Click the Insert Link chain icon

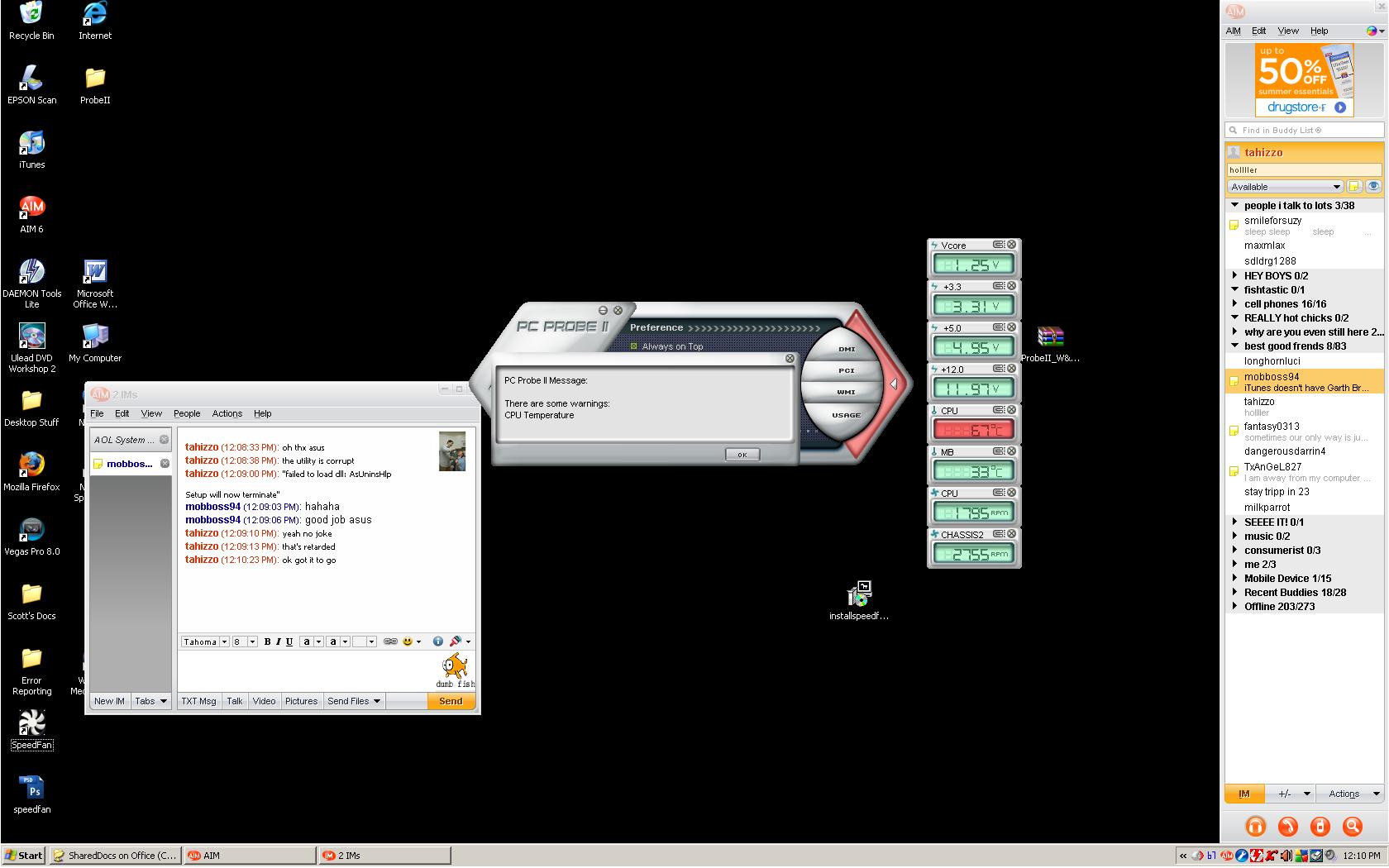coord(390,641)
